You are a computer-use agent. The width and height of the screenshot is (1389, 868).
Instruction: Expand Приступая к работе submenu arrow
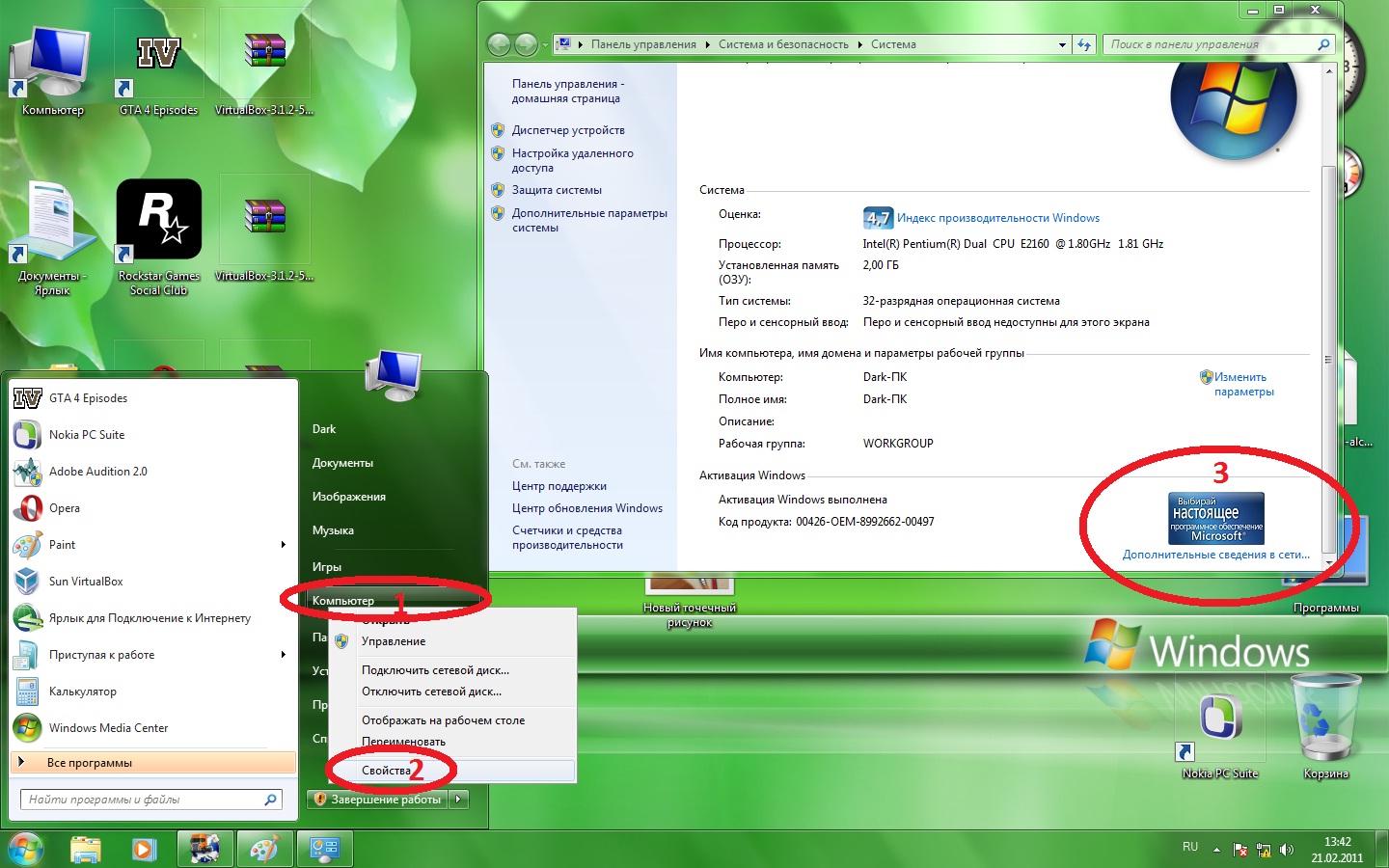(x=283, y=655)
